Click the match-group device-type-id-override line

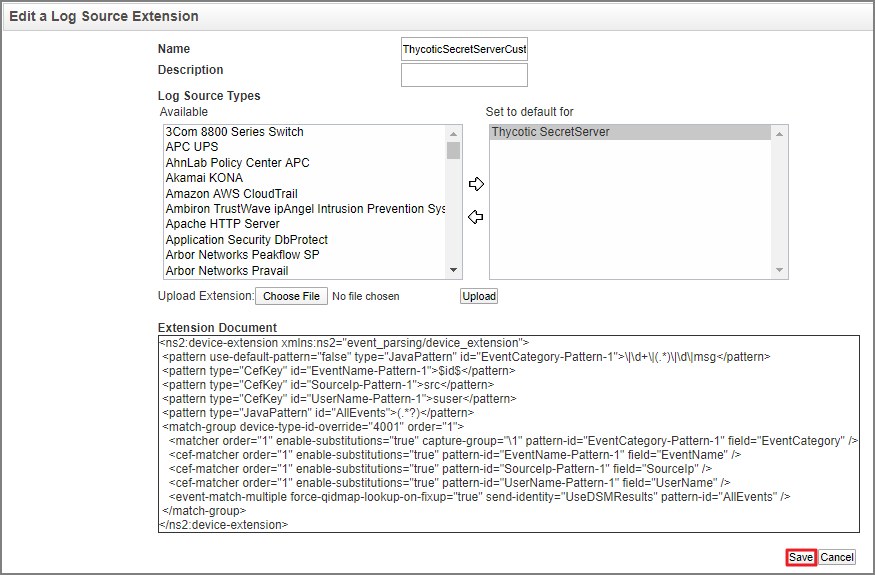313,427
